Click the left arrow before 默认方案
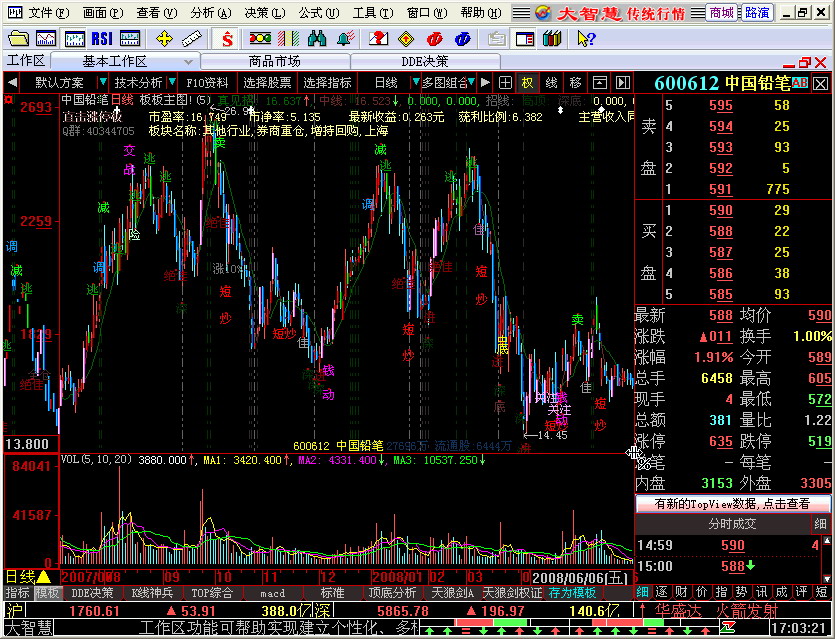Screen dimensions: 835x639 tap(12, 83)
